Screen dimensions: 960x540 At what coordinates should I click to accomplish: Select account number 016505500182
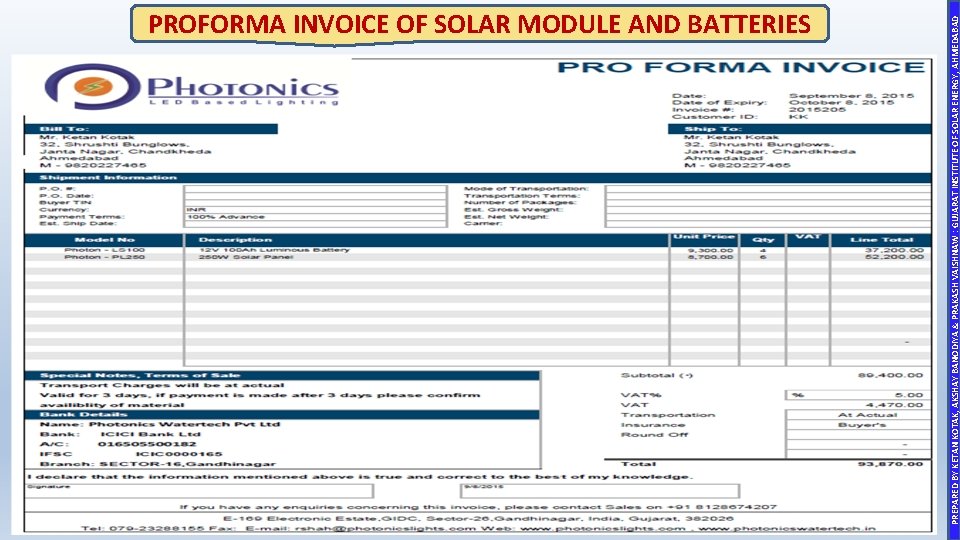click(x=147, y=444)
